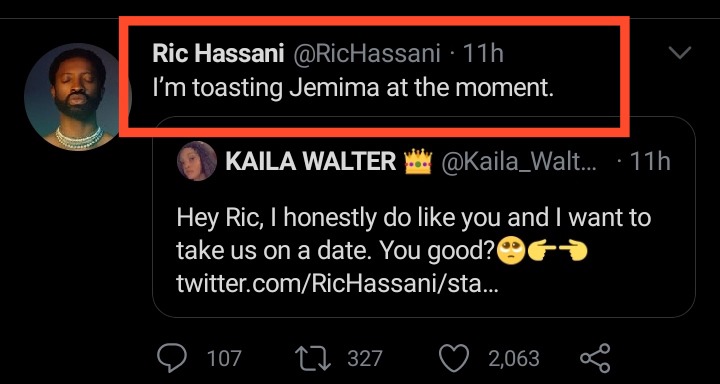Retweet using the retweet arrows icon

(313, 358)
